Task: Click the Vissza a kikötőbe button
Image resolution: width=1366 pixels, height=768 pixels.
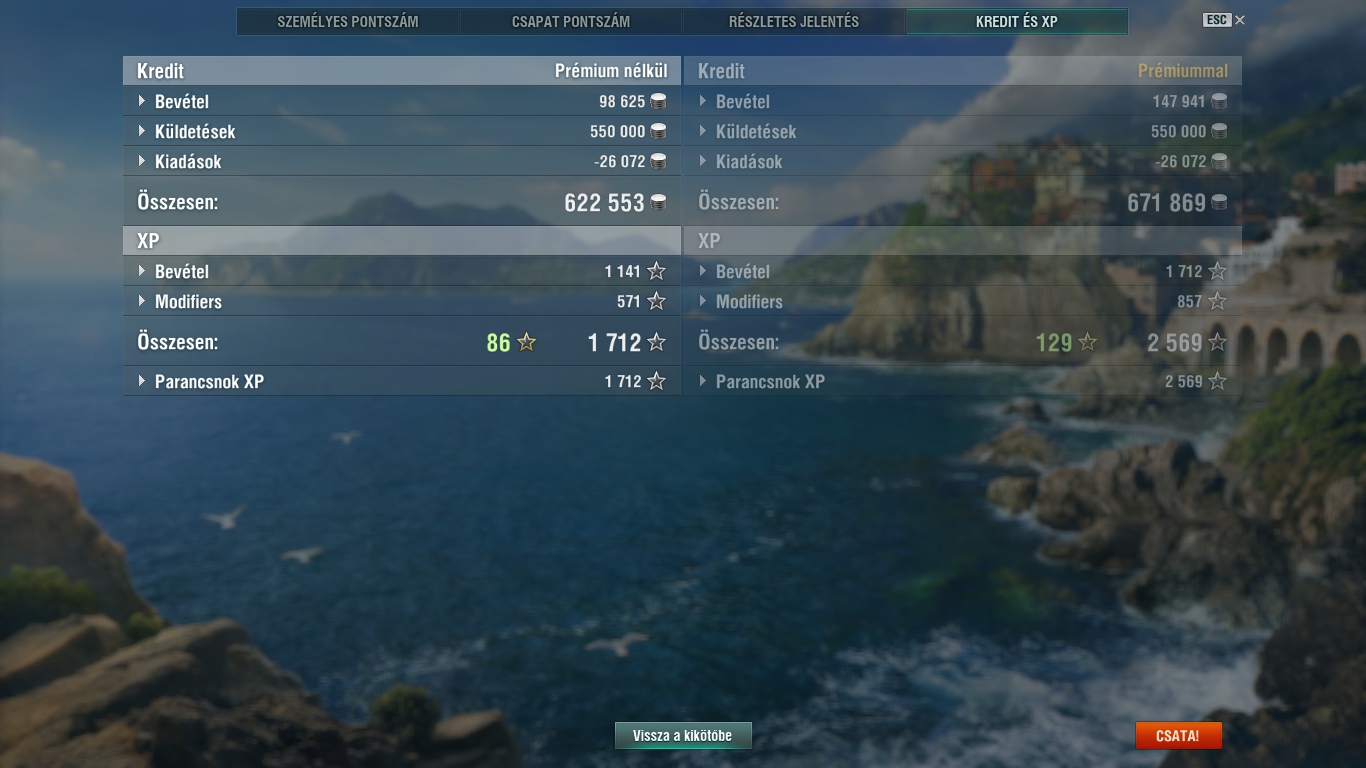Action: 683,736
